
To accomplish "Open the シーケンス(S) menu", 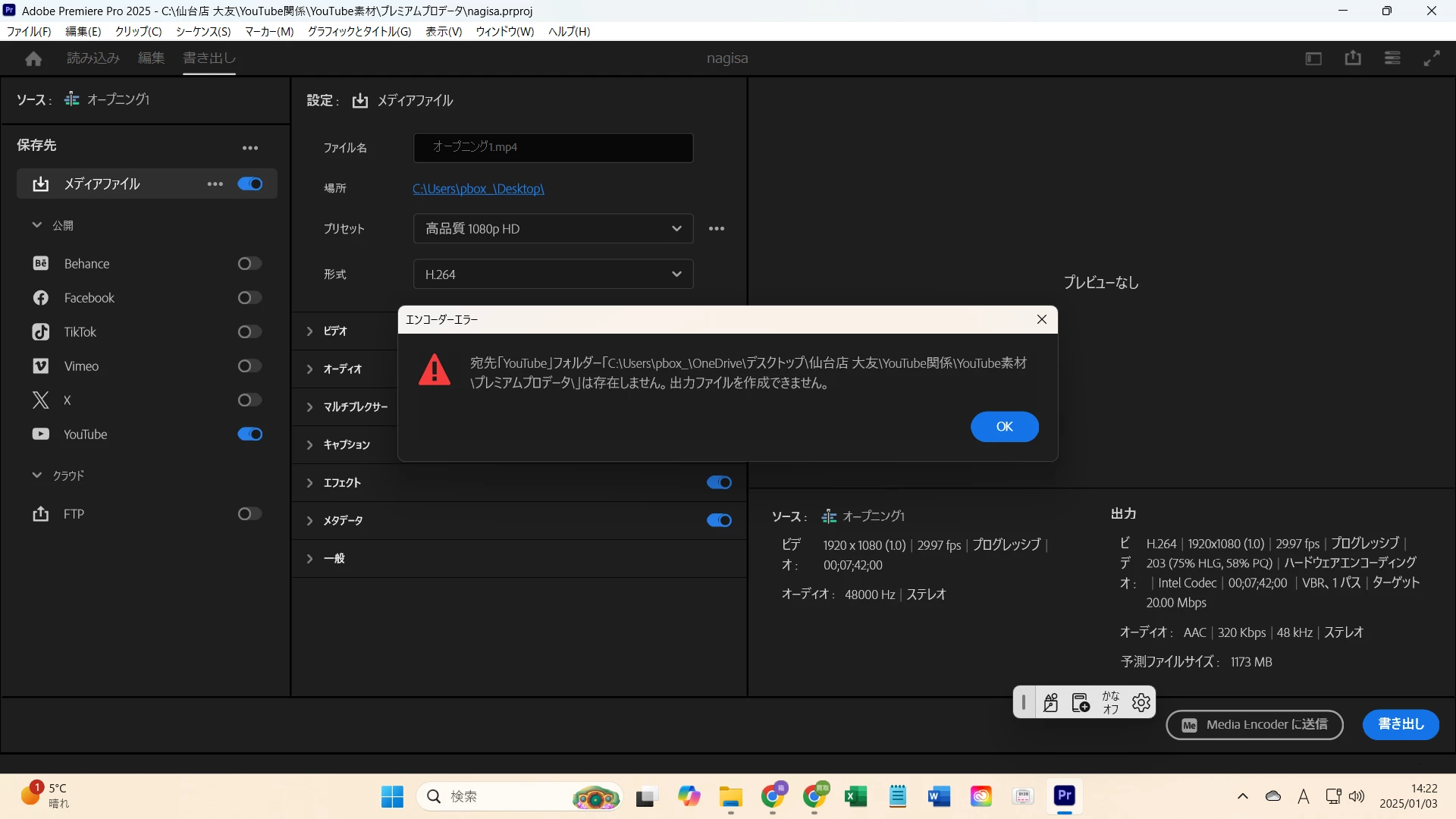I will (x=203, y=31).
